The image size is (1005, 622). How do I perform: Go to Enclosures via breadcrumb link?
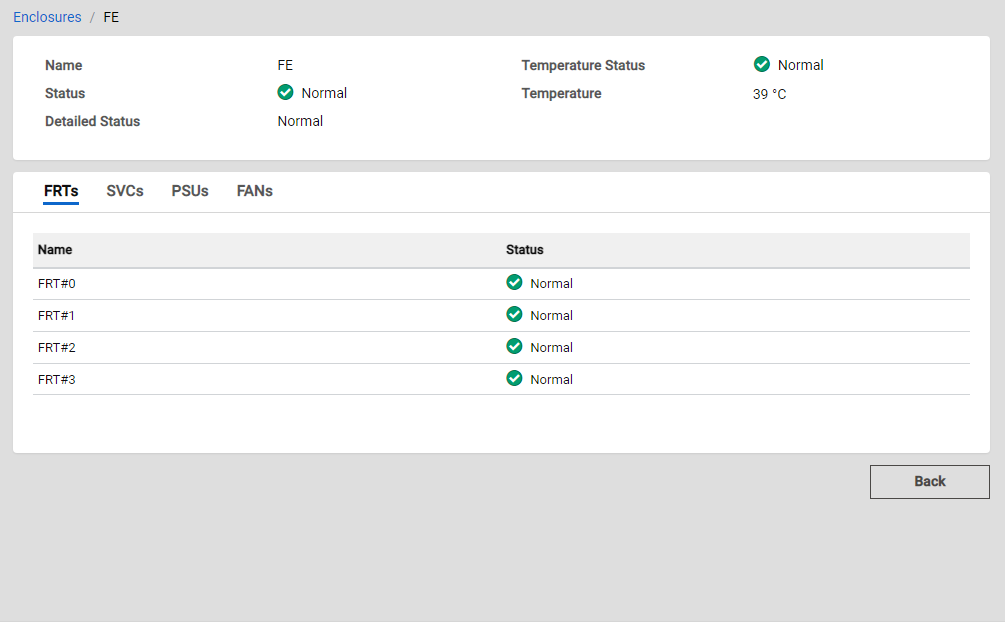[x=47, y=17]
